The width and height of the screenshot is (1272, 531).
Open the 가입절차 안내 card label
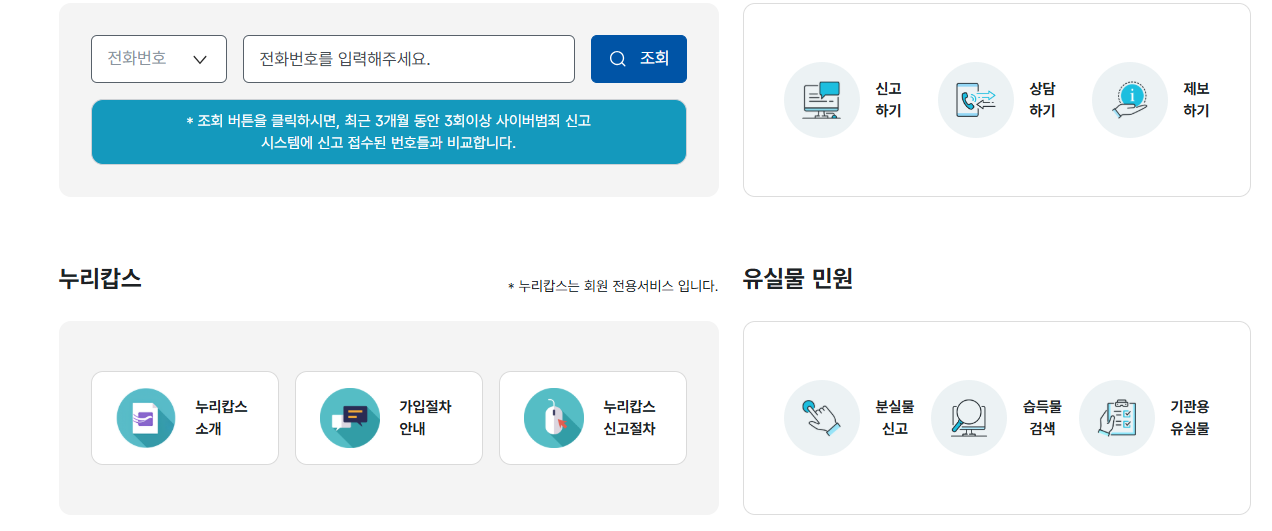click(425, 418)
